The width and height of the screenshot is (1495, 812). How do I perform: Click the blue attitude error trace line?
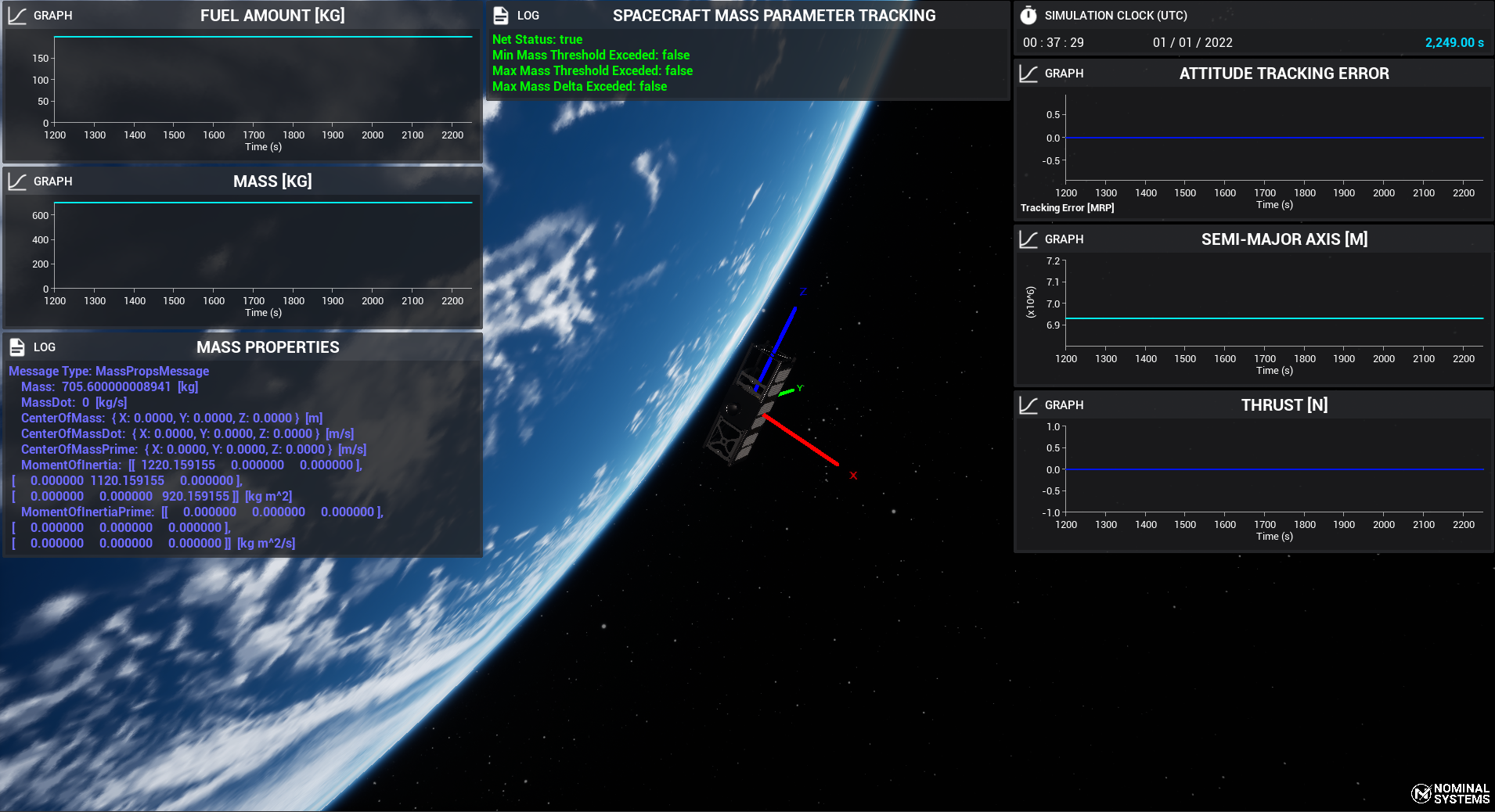[x=1274, y=138]
